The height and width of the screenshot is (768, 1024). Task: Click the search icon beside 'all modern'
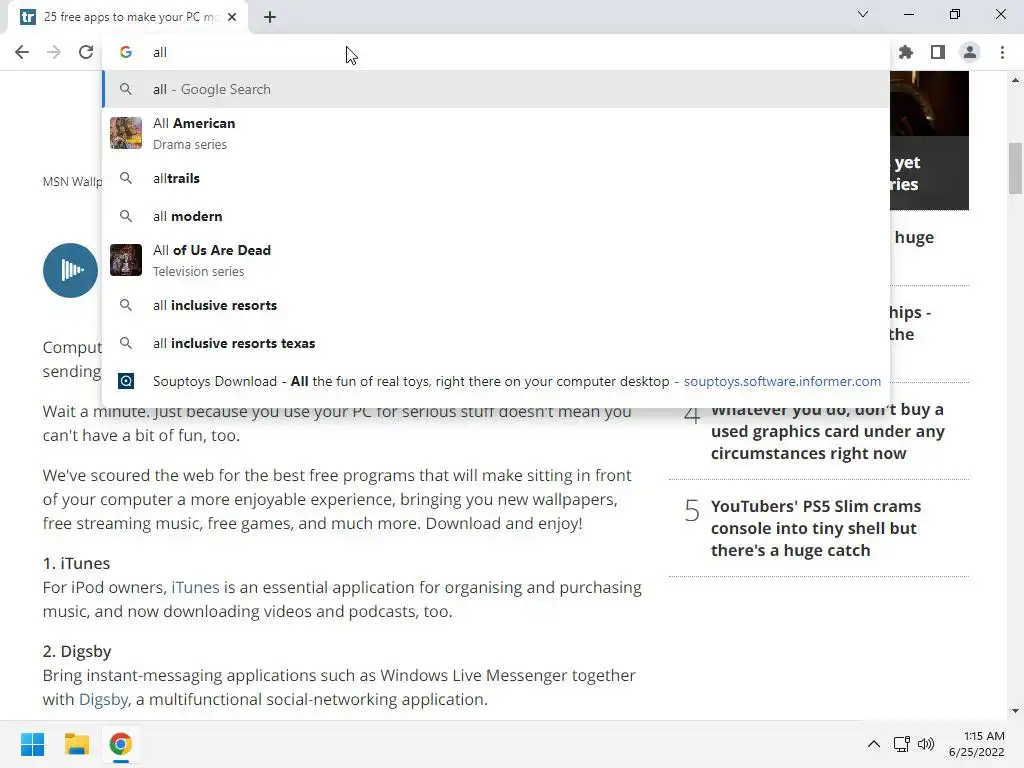pos(126,216)
